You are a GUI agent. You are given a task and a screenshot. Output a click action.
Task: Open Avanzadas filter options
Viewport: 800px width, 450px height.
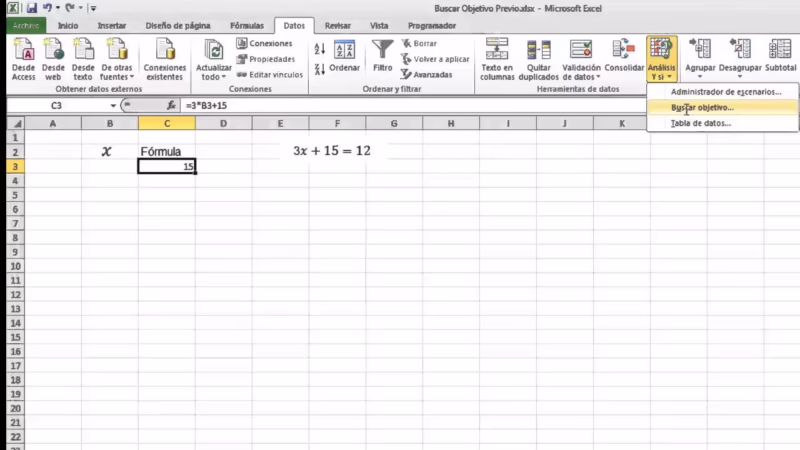(x=427, y=74)
